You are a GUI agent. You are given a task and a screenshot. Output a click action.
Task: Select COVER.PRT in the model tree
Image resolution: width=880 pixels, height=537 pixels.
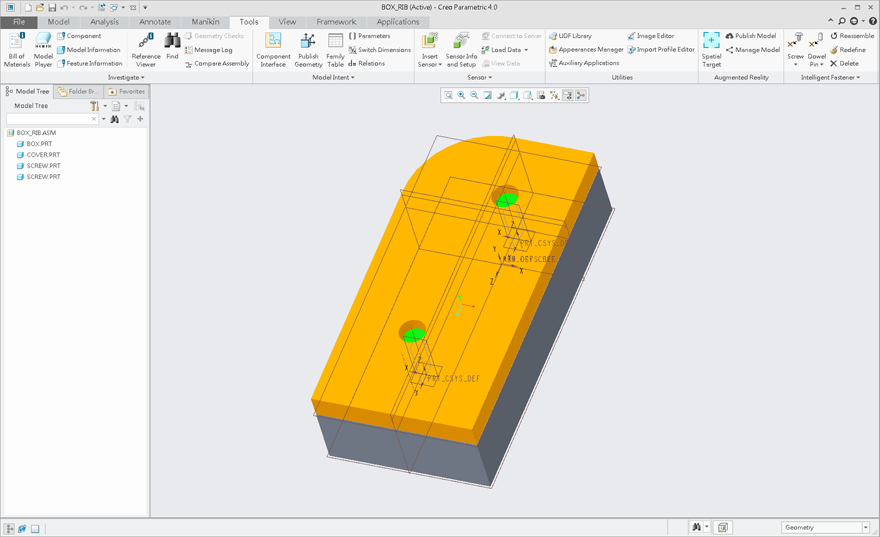43,155
